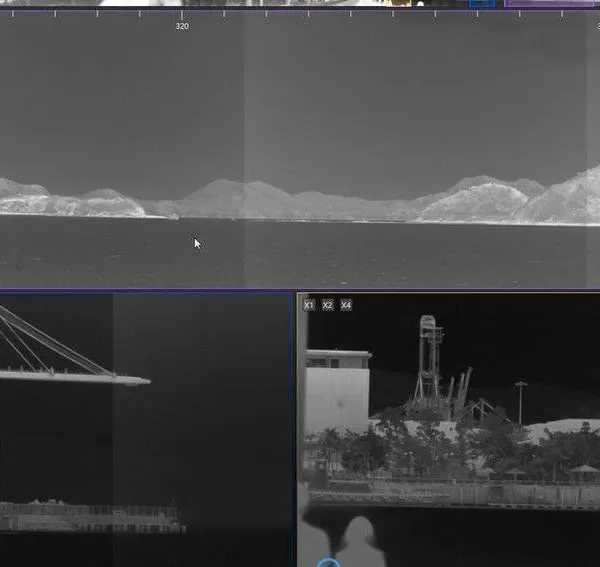
Task: Select the bridge thermal camera view
Action: coord(146,430)
